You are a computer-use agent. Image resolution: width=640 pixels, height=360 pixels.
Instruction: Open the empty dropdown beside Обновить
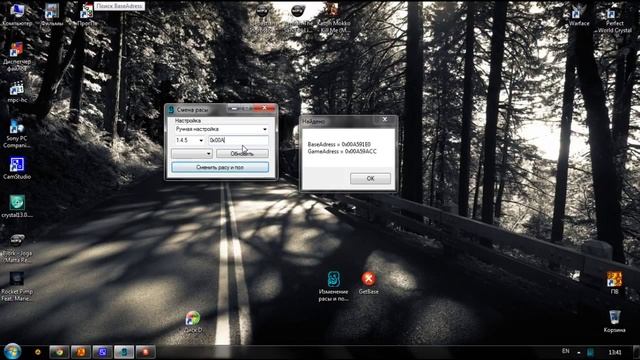point(192,153)
